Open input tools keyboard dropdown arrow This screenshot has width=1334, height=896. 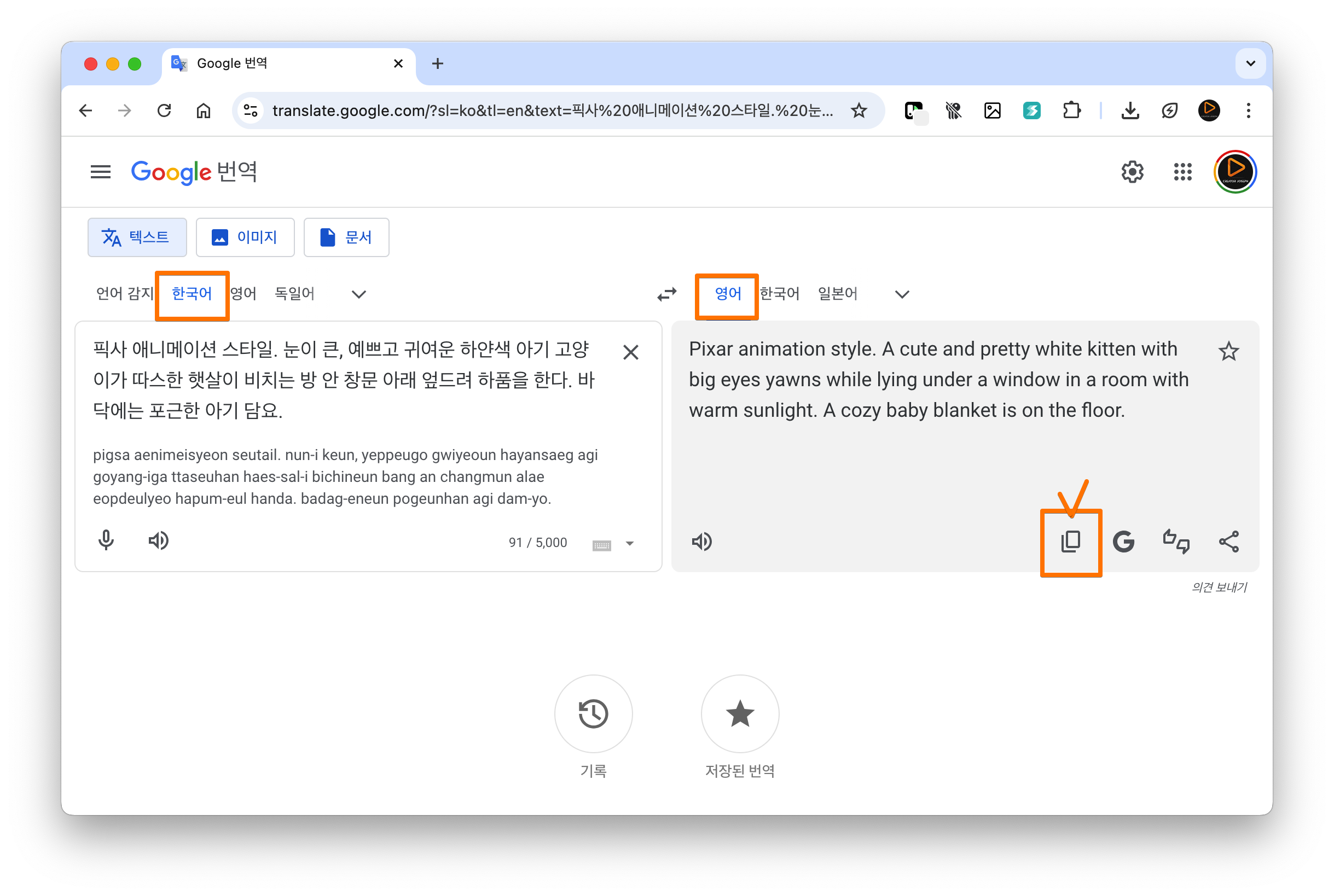pos(629,543)
